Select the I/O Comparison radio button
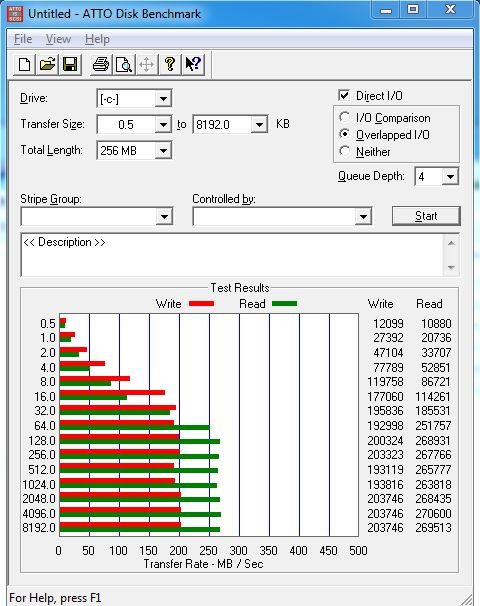Screen dimensions: 480x606 tap(344, 117)
